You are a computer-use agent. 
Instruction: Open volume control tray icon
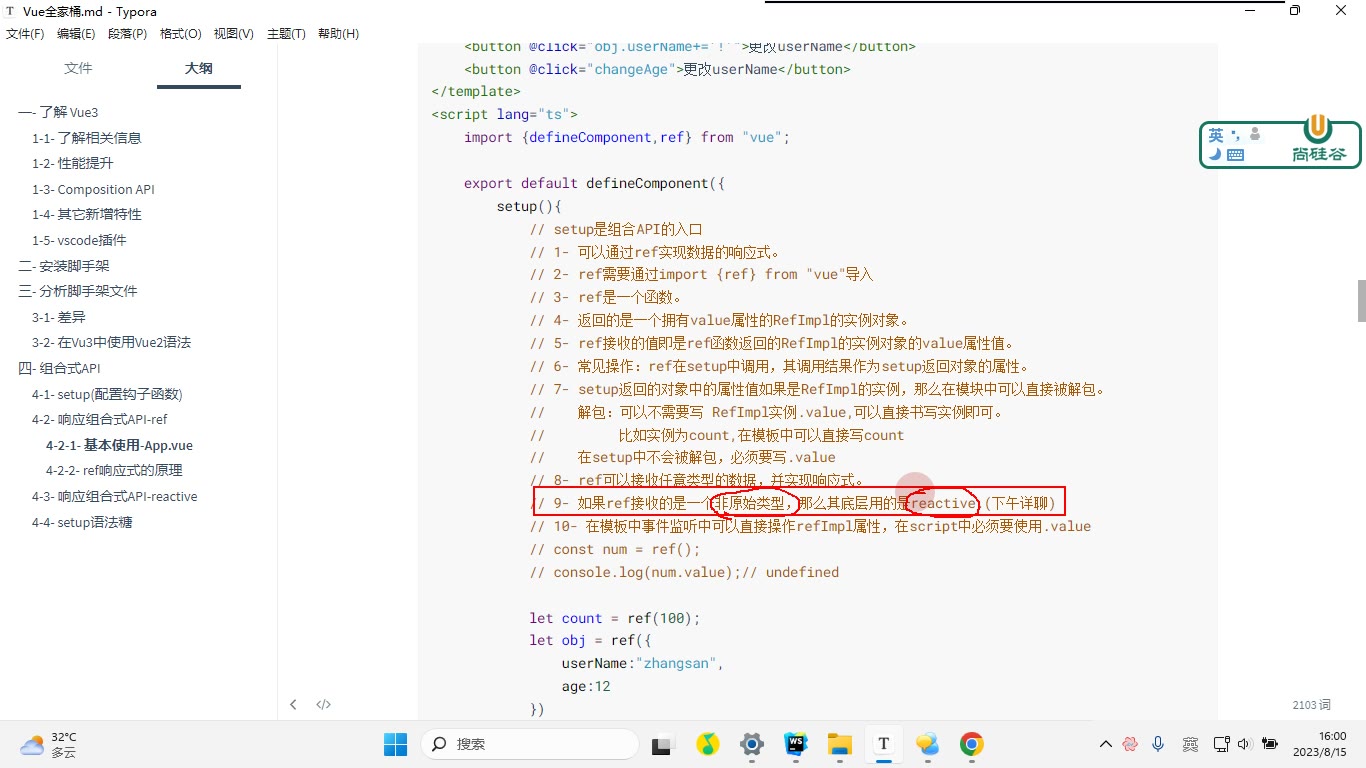click(1244, 744)
